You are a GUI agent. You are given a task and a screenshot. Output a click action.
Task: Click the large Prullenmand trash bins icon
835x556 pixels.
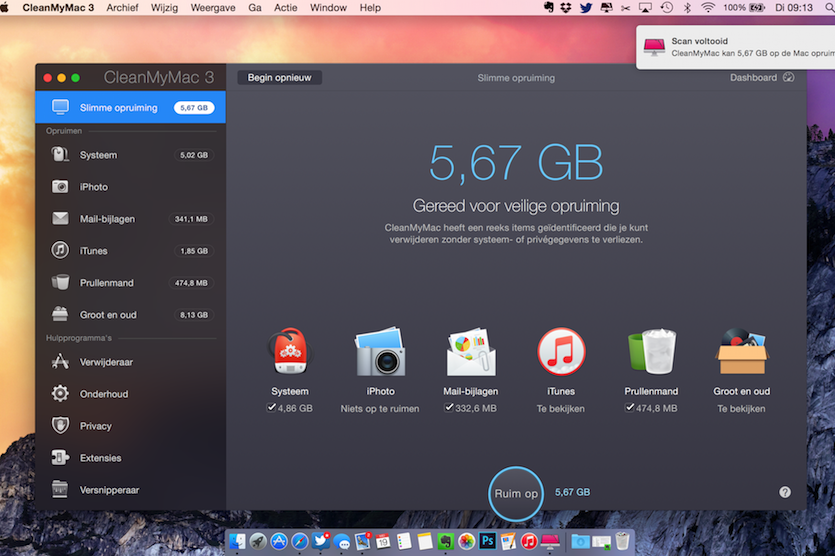652,351
